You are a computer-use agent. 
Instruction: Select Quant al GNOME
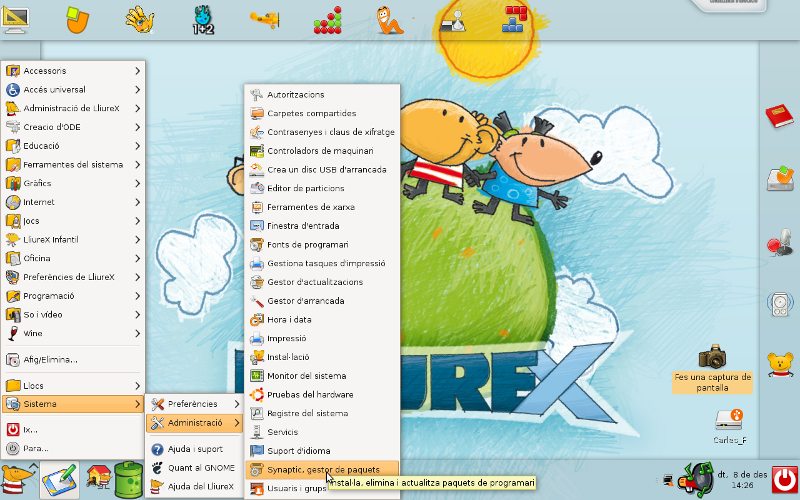pos(194,468)
